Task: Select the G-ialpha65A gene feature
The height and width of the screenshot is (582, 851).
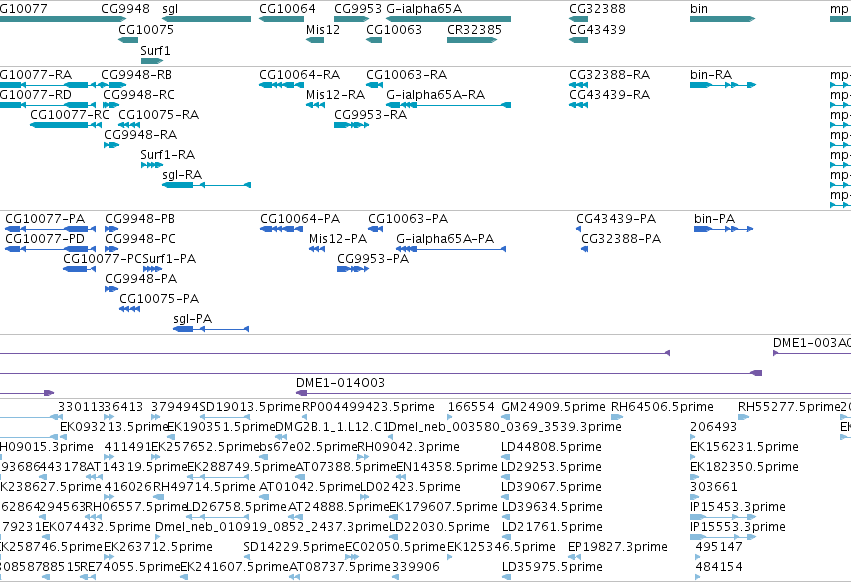Action: tap(448, 19)
